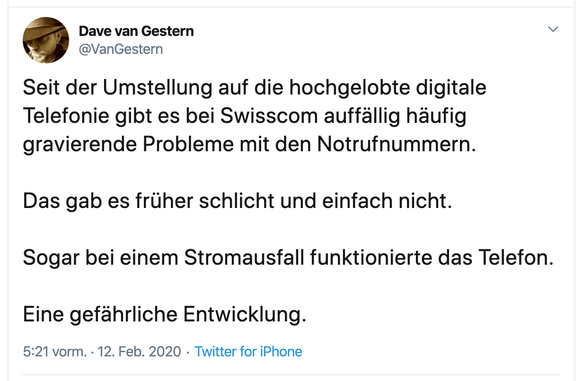Click the word Swisscom in the tweet
582x381 pixels.
pos(269,115)
